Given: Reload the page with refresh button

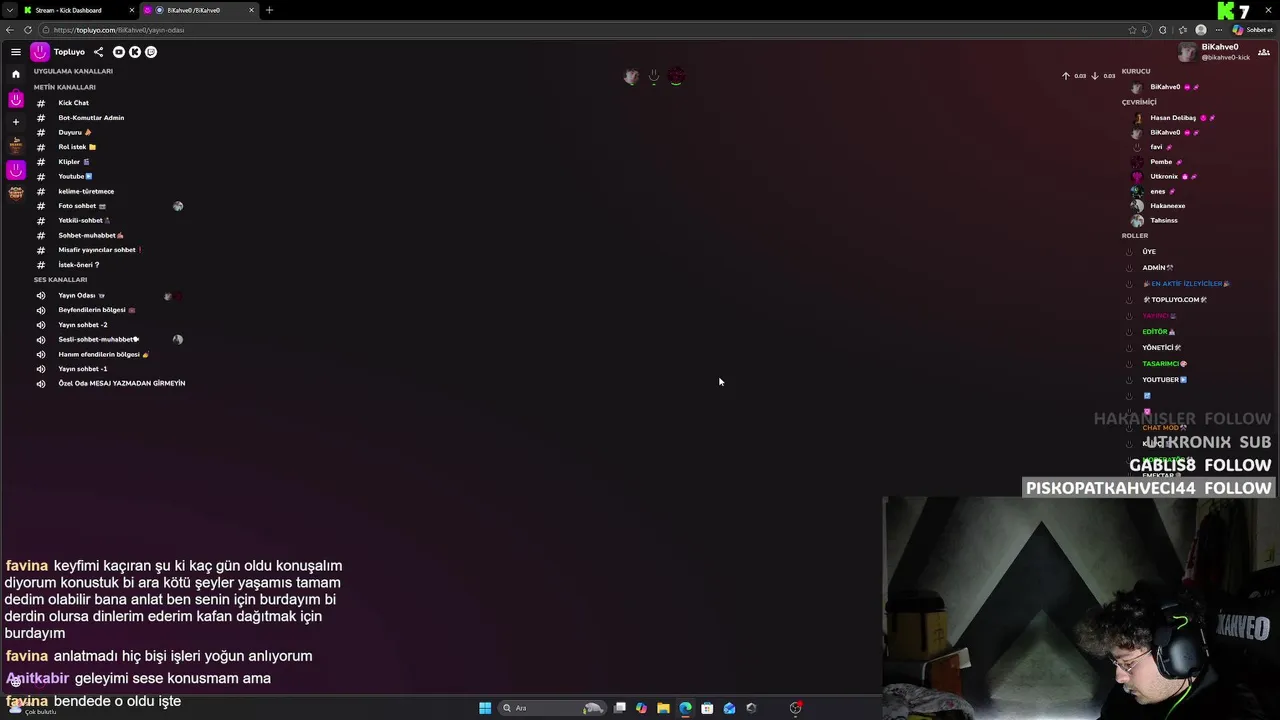Looking at the screenshot, I should click(x=28, y=30).
